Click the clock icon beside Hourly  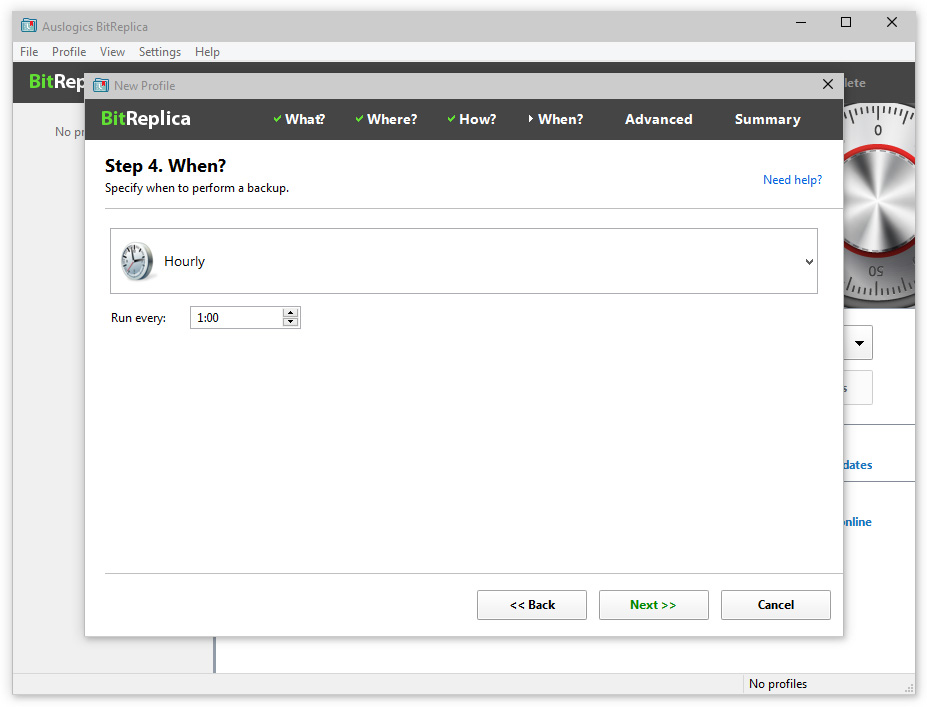click(x=137, y=261)
